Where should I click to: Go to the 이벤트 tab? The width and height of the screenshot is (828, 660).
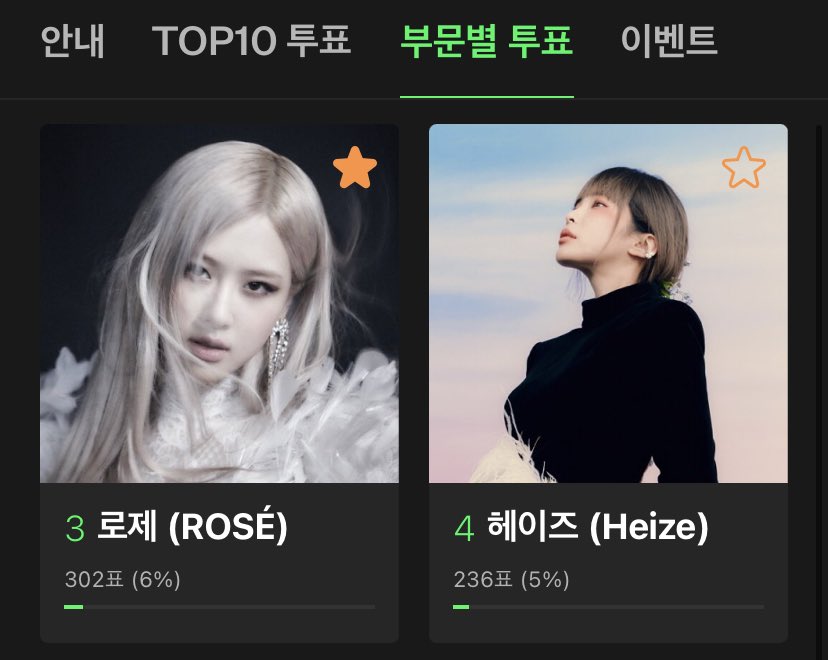tap(669, 41)
